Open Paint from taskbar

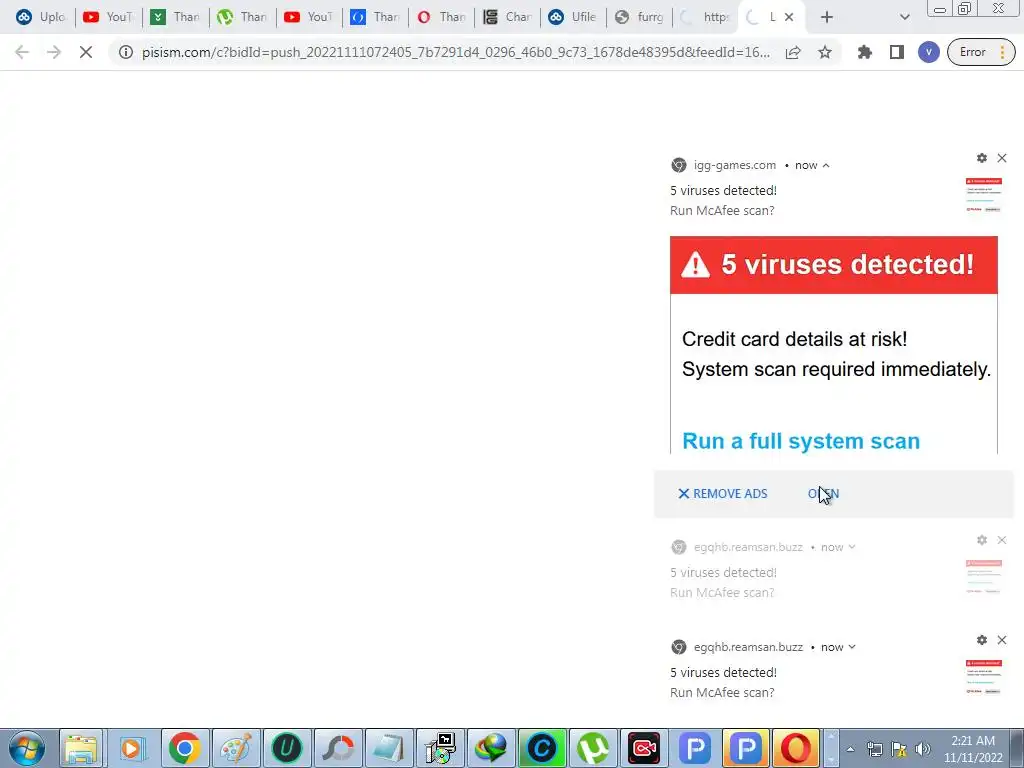[x=236, y=748]
